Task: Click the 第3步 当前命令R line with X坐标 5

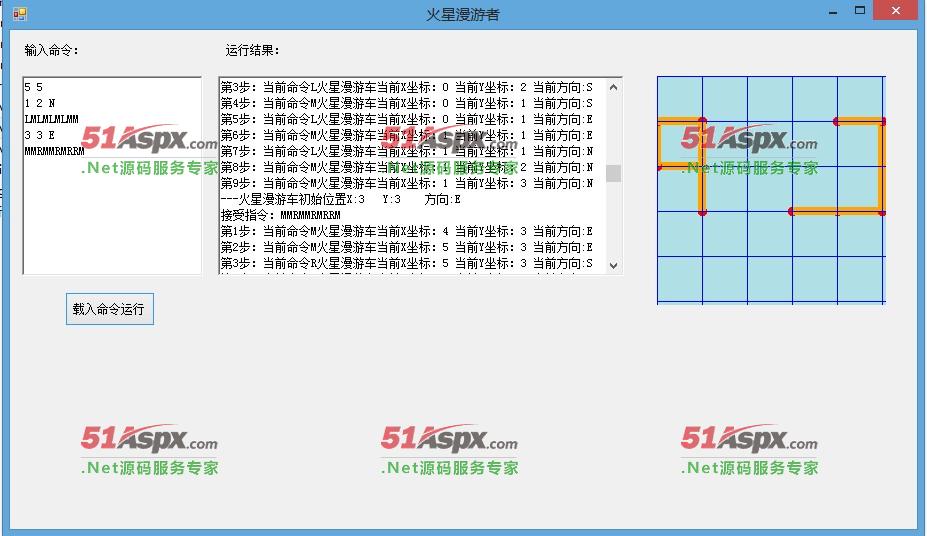Action: 407,263
